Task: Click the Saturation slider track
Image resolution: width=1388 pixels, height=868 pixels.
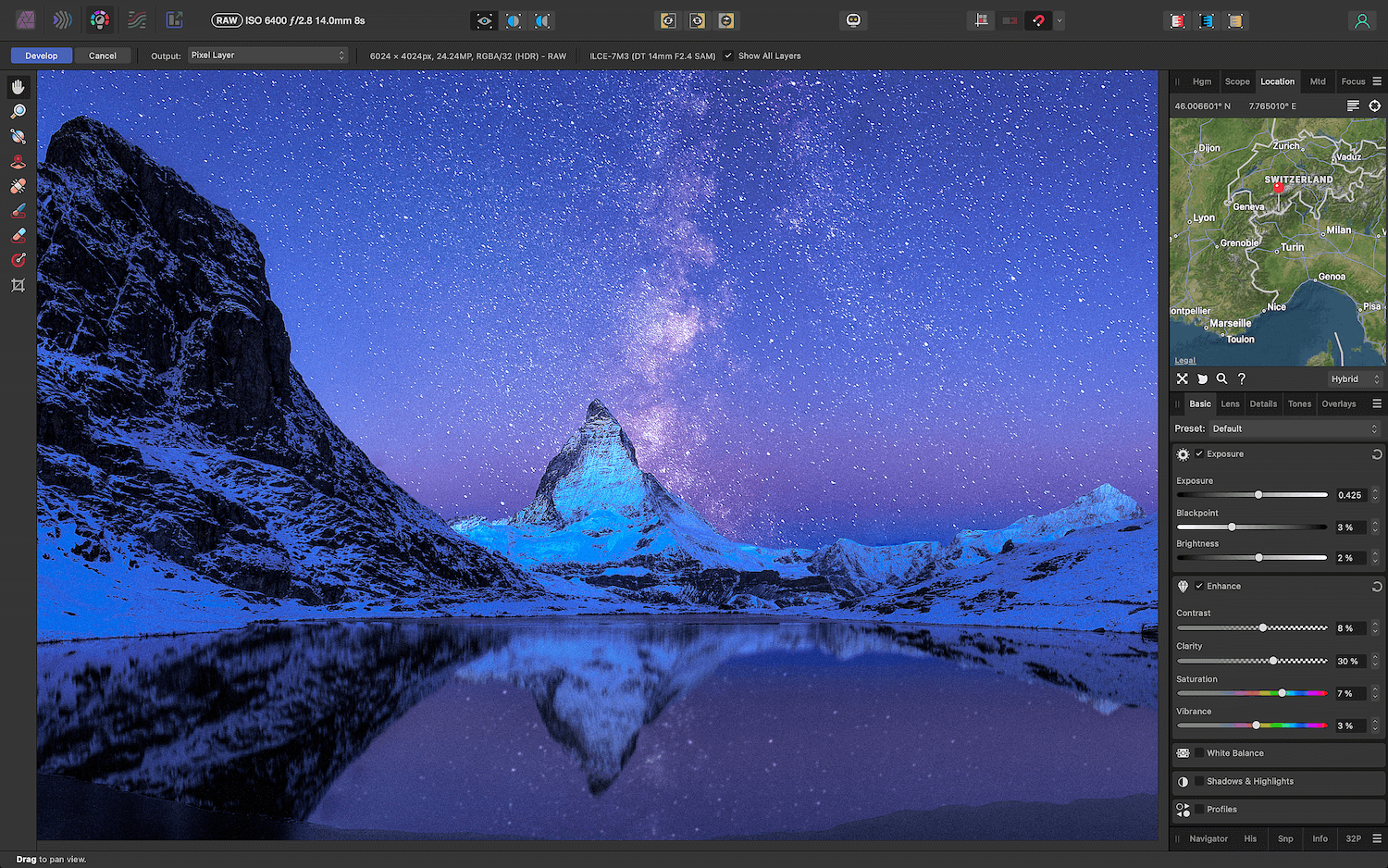Action: pos(1252,693)
